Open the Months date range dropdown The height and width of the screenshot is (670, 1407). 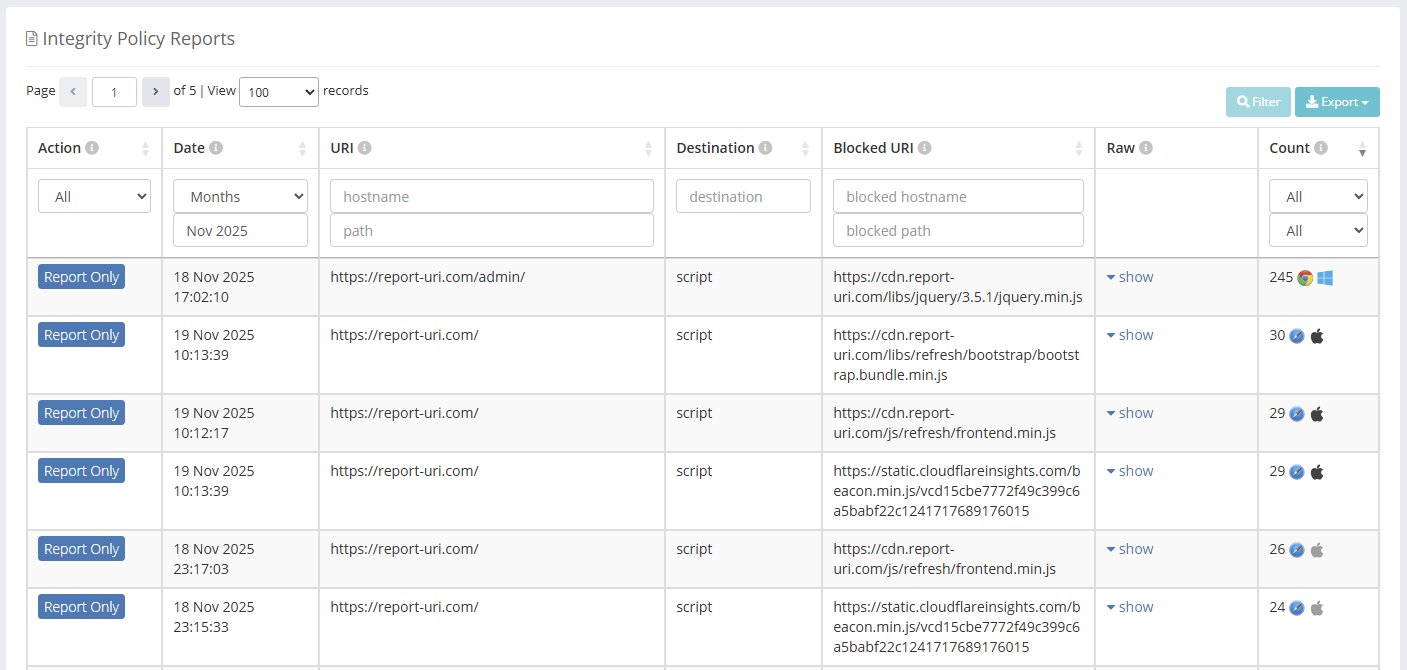click(x=240, y=197)
